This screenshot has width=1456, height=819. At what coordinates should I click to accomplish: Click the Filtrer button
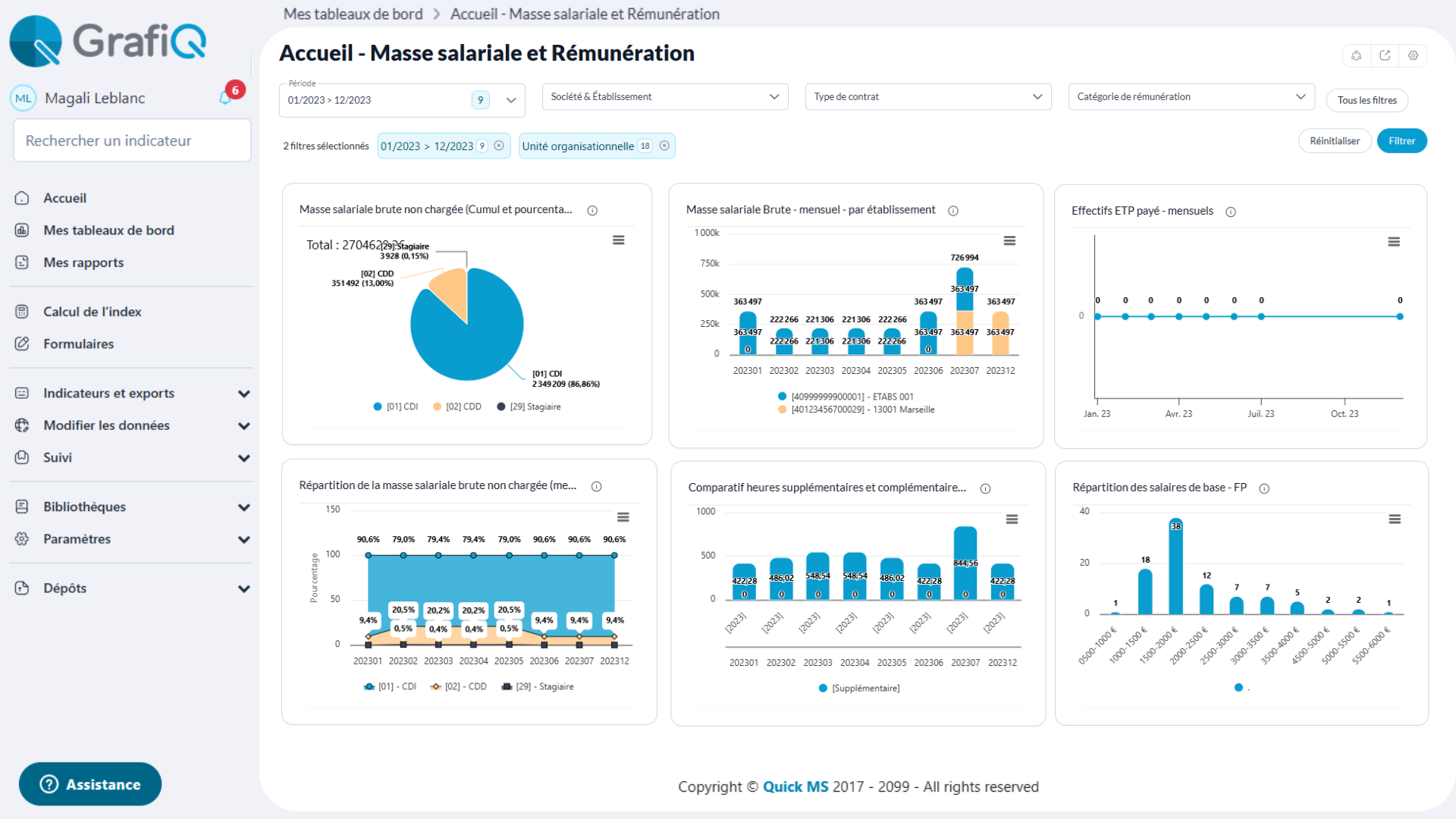click(x=1401, y=141)
